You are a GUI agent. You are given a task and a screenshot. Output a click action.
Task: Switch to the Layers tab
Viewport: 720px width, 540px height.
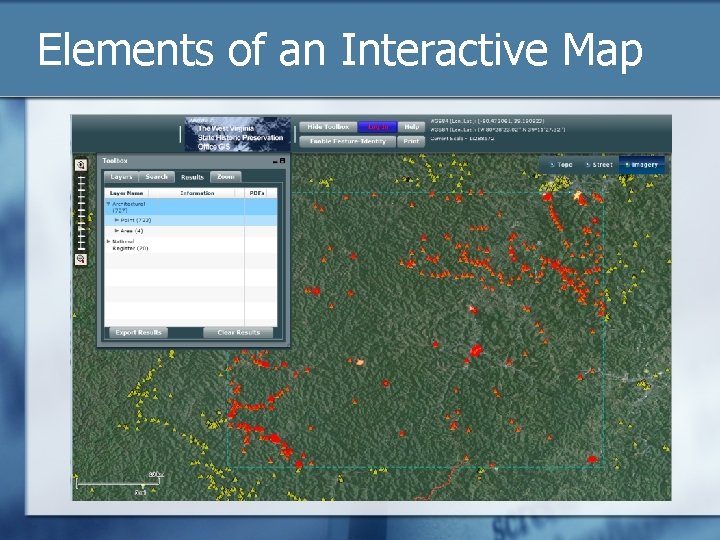coord(121,177)
